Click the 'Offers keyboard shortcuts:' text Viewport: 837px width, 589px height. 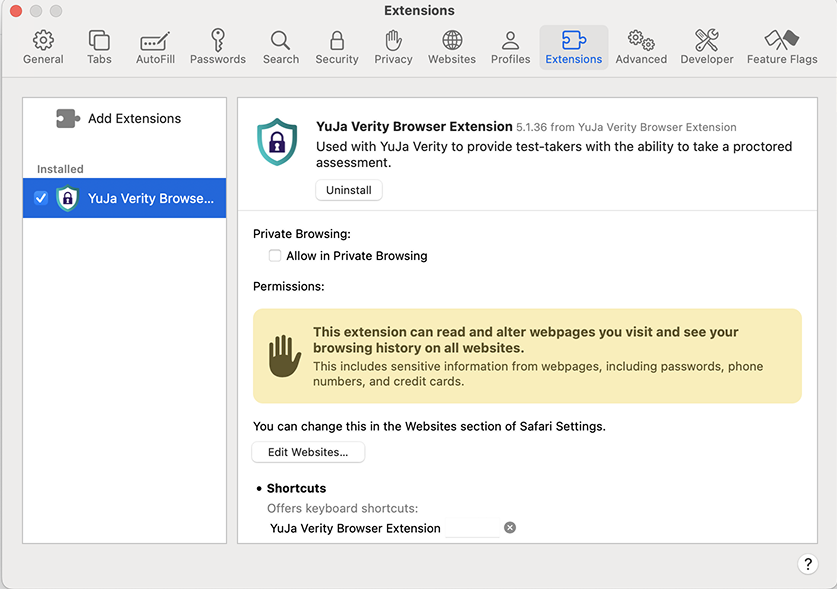click(343, 508)
